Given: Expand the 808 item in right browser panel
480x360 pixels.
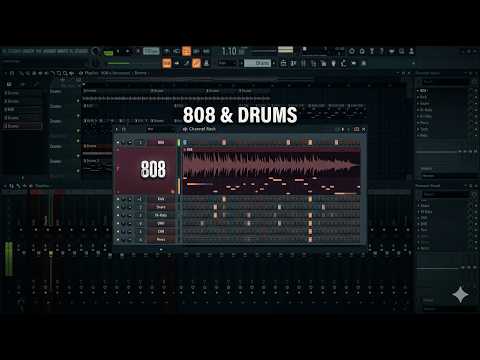Looking at the screenshot, I should click(418, 90).
